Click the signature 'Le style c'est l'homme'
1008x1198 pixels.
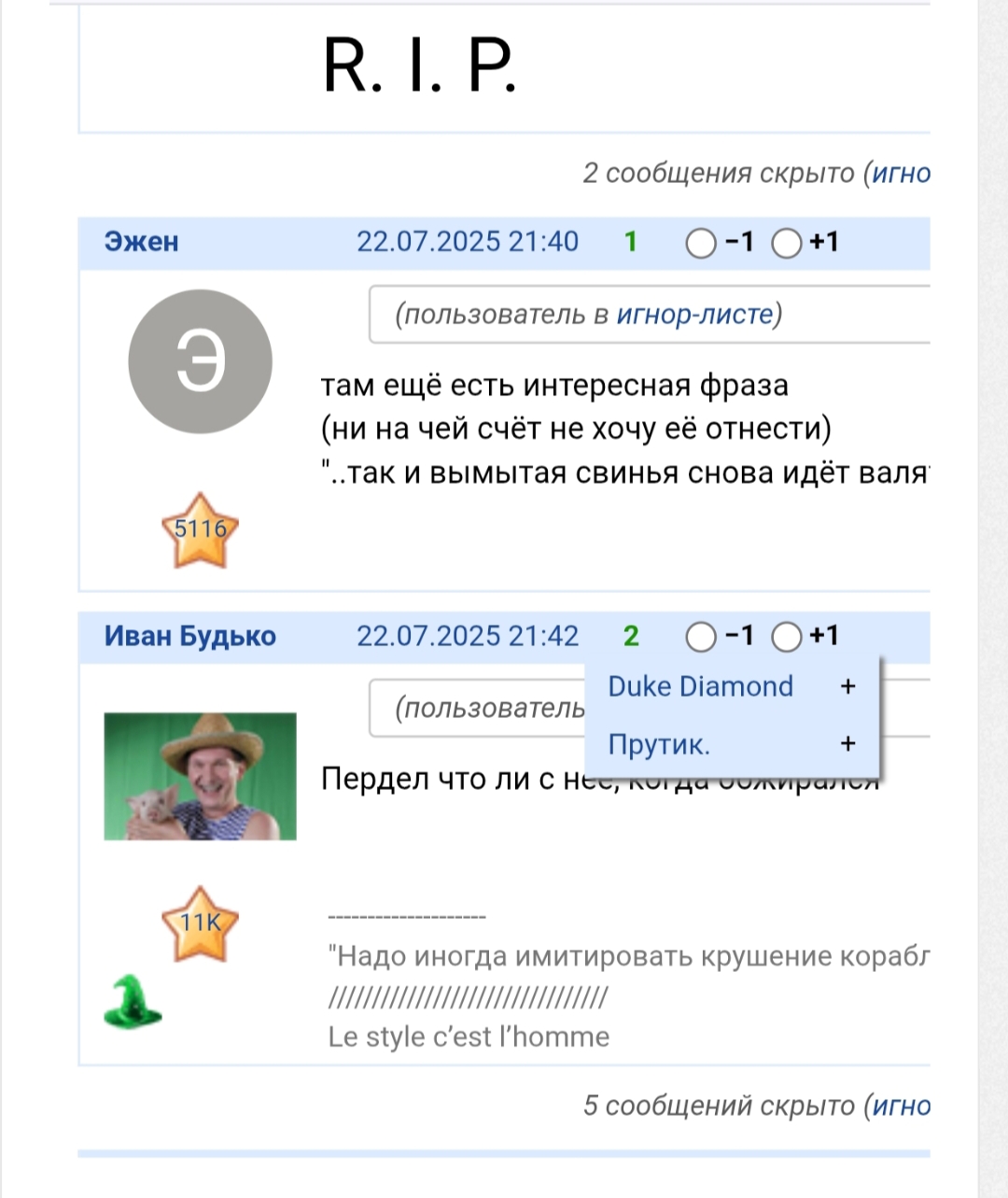[469, 1036]
